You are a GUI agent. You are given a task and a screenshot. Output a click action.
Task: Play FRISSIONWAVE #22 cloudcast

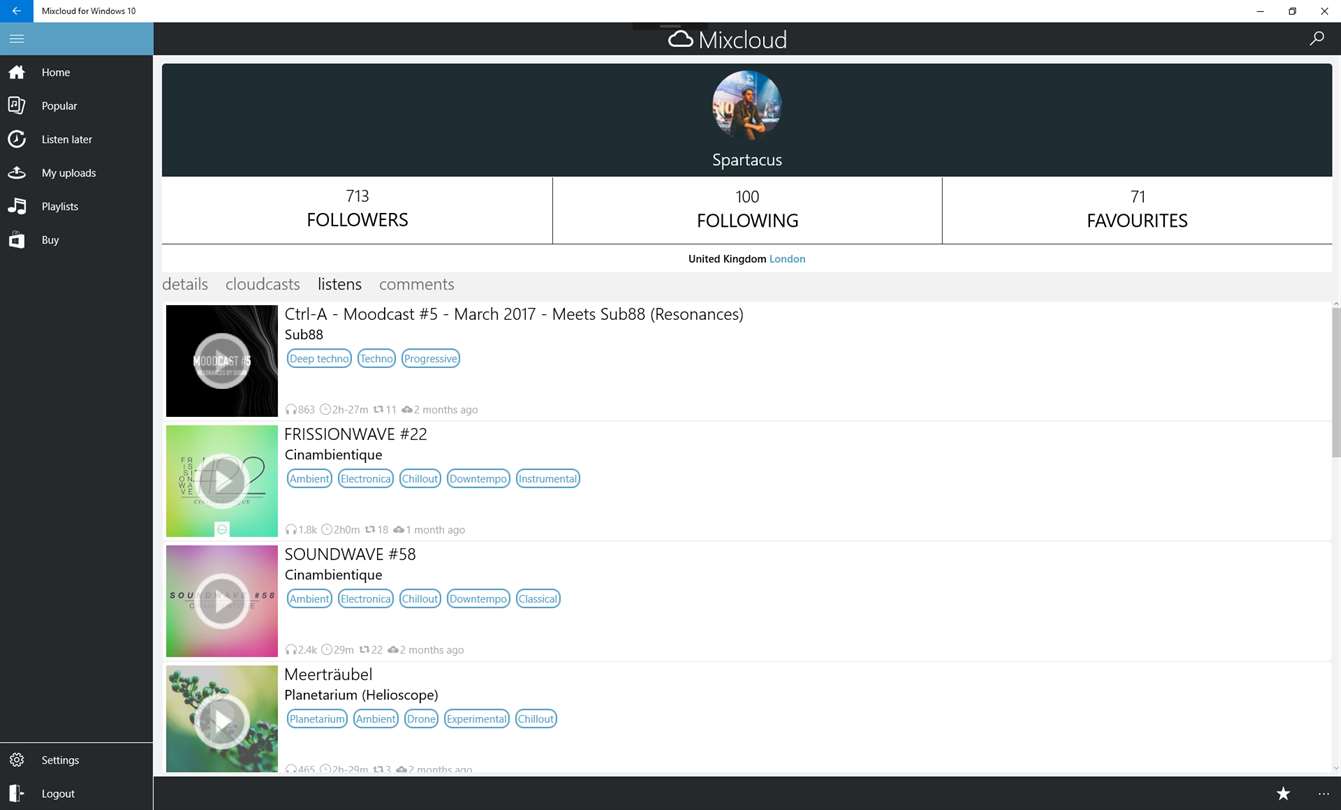coord(222,481)
